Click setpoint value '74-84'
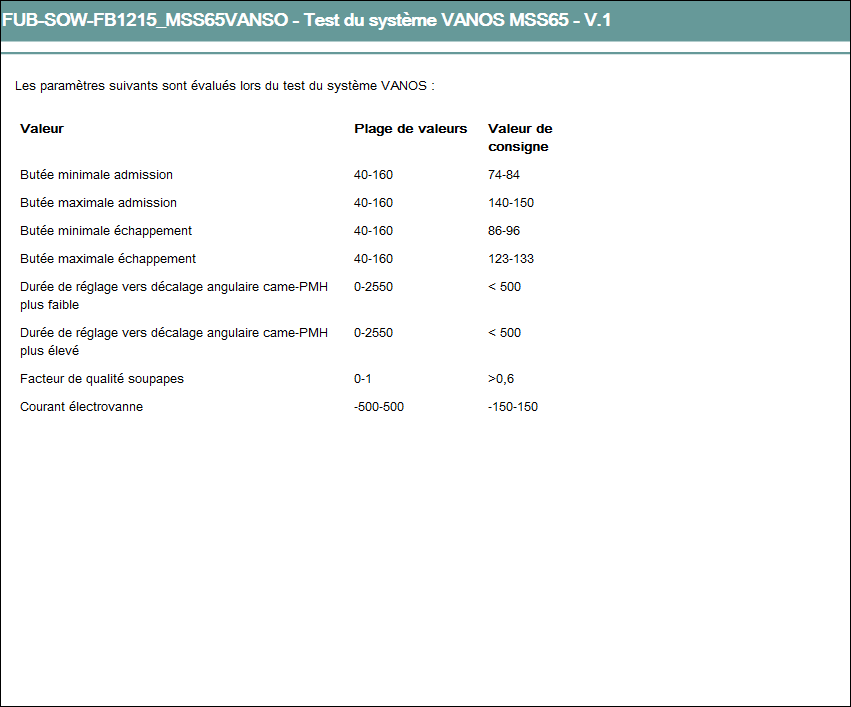This screenshot has width=851, height=707. (x=504, y=175)
